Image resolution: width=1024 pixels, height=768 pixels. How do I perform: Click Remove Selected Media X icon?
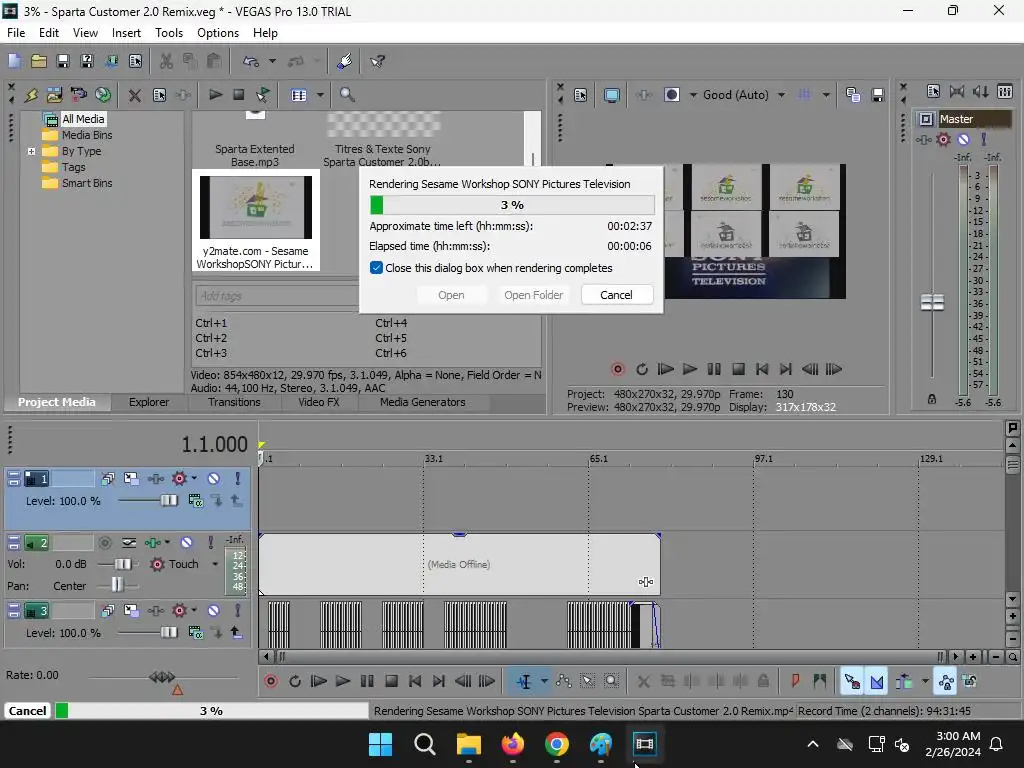coord(135,95)
